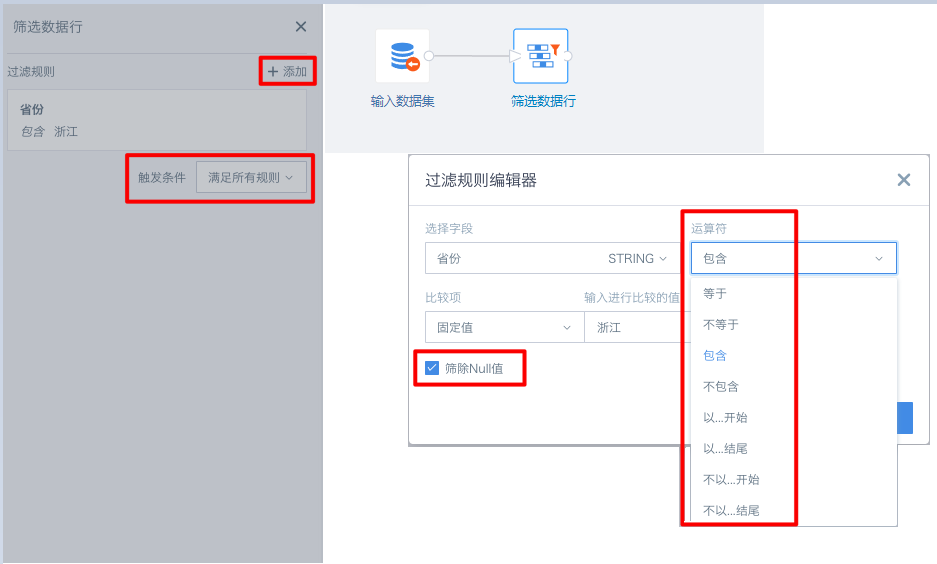Select 不包含 in the operator list
The height and width of the screenshot is (564, 937).
[x=721, y=387]
